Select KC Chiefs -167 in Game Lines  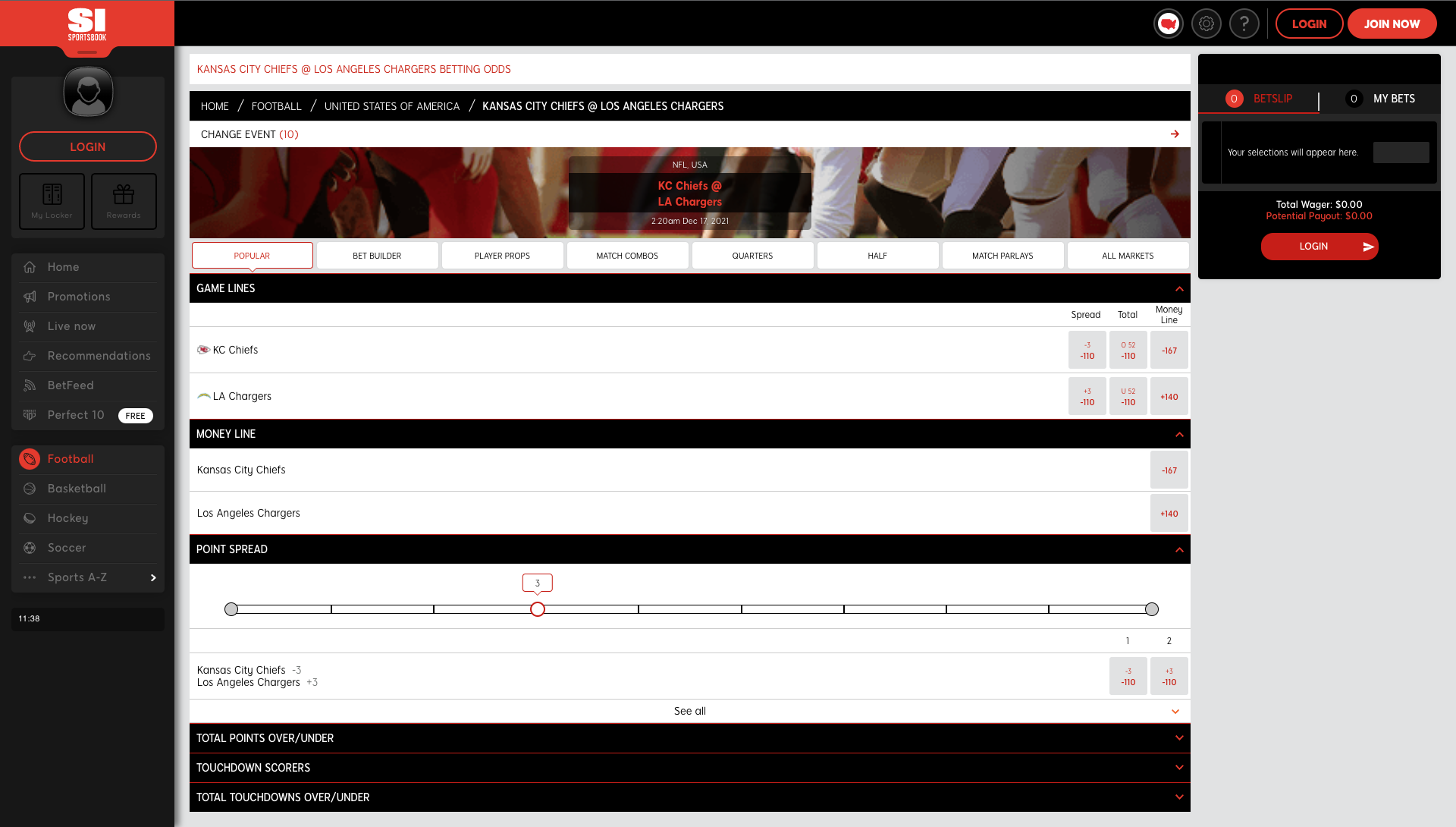point(1169,350)
